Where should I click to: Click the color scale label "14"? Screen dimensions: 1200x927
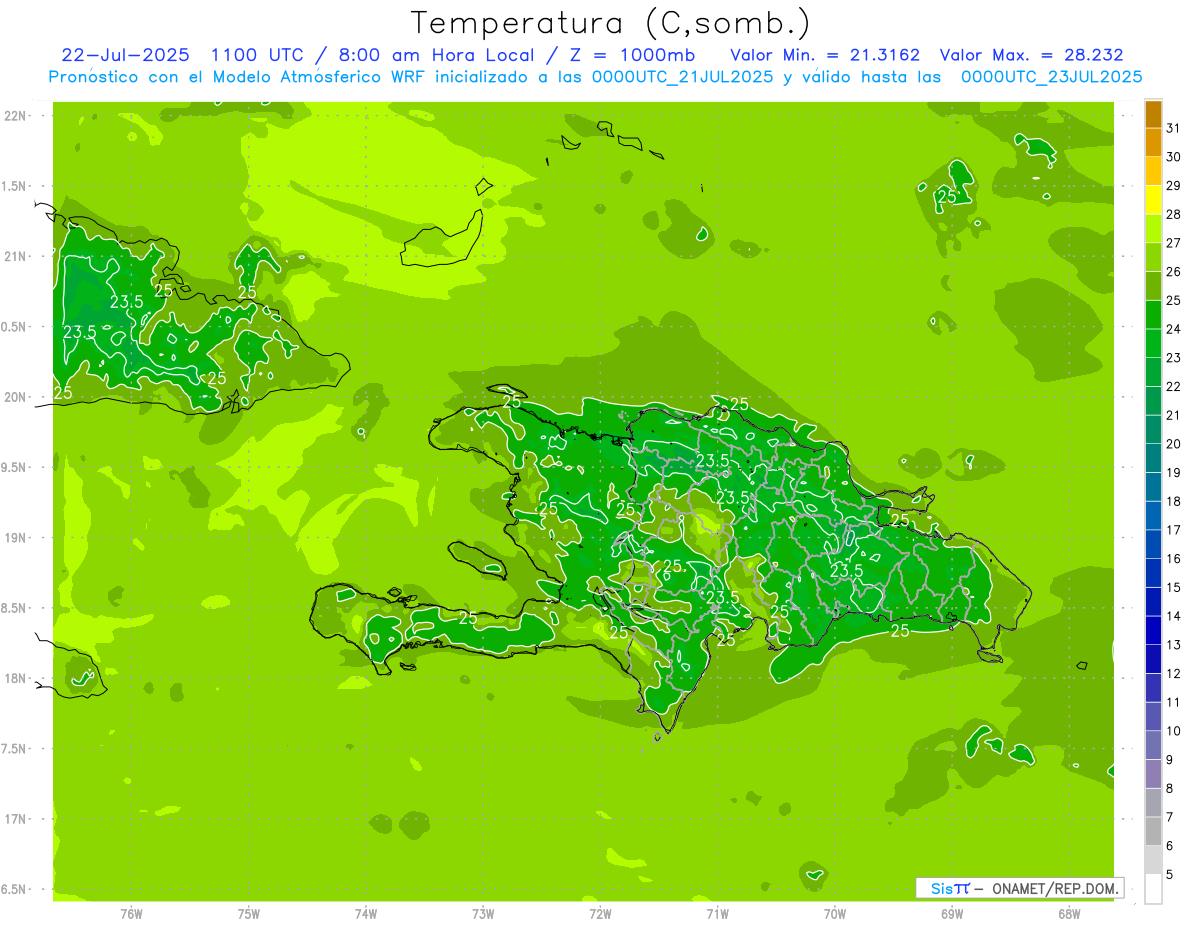point(1173,616)
